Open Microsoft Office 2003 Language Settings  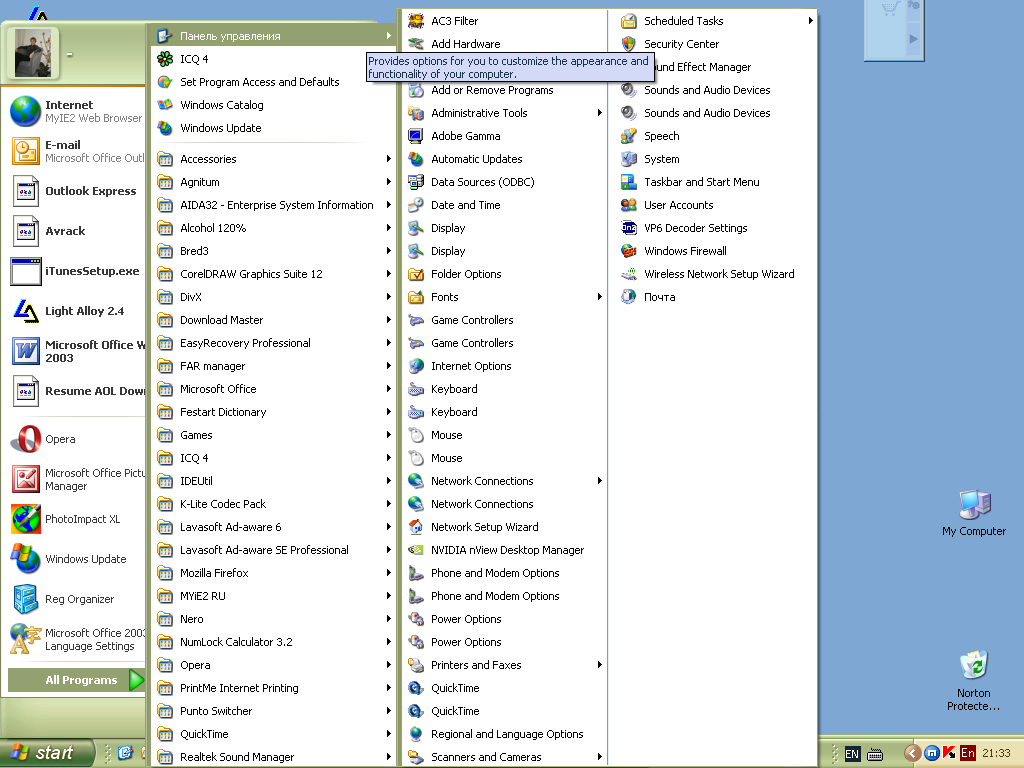coord(76,639)
